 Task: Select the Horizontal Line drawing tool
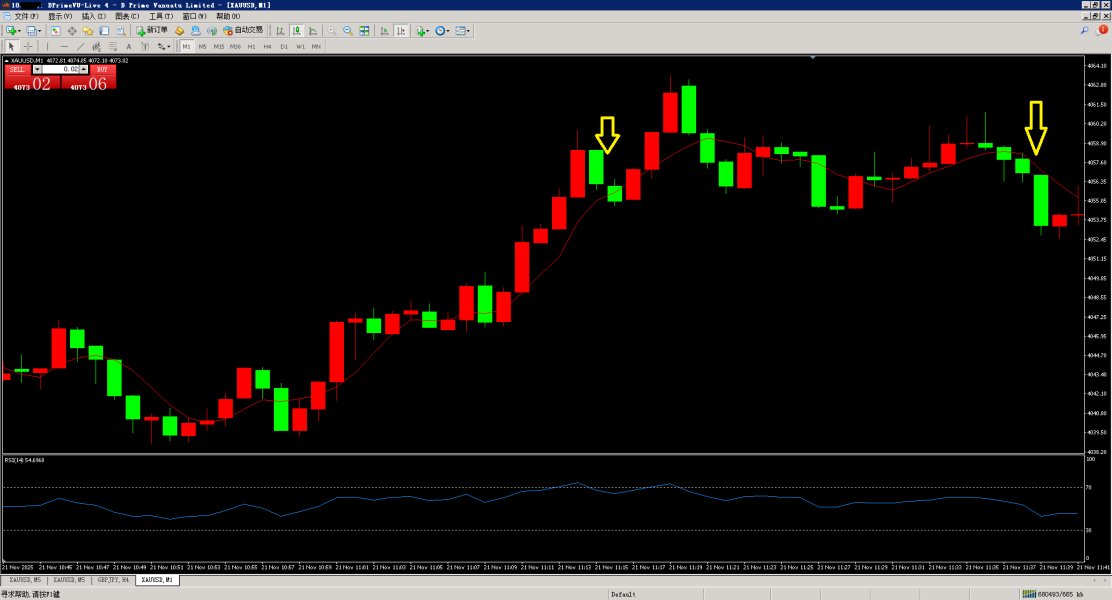click(x=65, y=46)
